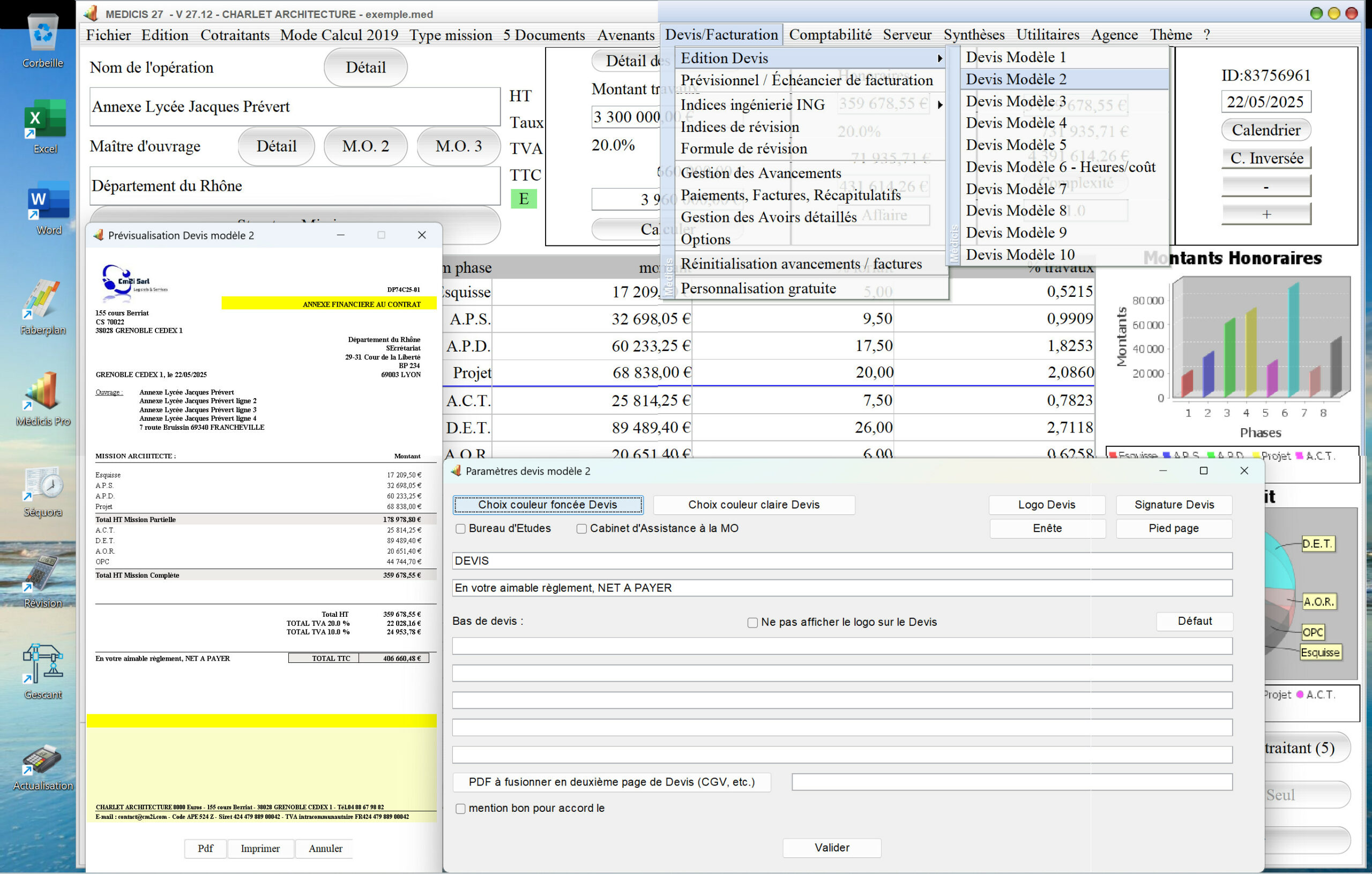This screenshot has width=1372, height=874.
Task: Select Devis Modèle 6 - Heures/coût
Action: click(x=1064, y=166)
